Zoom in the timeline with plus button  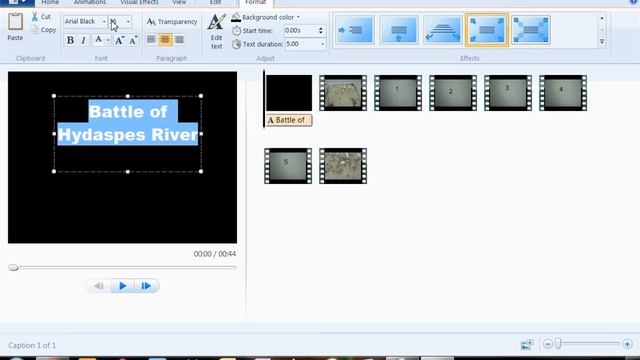[627, 344]
